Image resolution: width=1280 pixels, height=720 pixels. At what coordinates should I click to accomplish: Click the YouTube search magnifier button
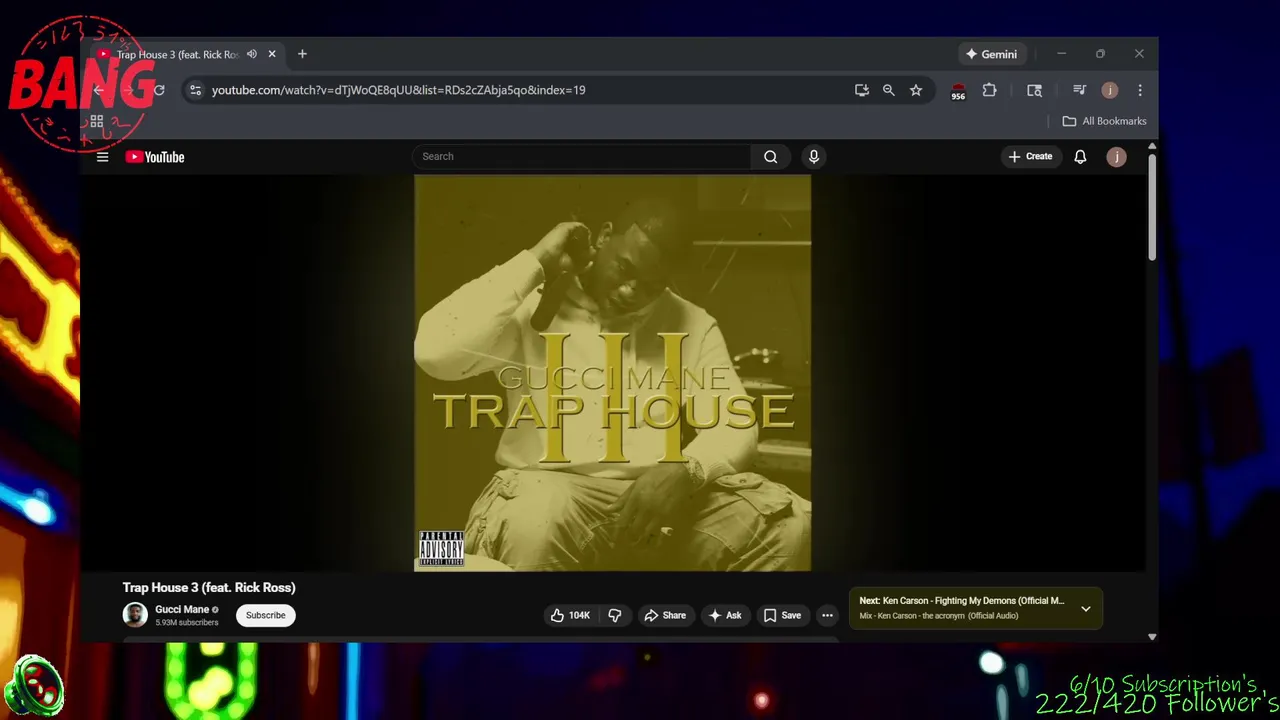pos(770,156)
